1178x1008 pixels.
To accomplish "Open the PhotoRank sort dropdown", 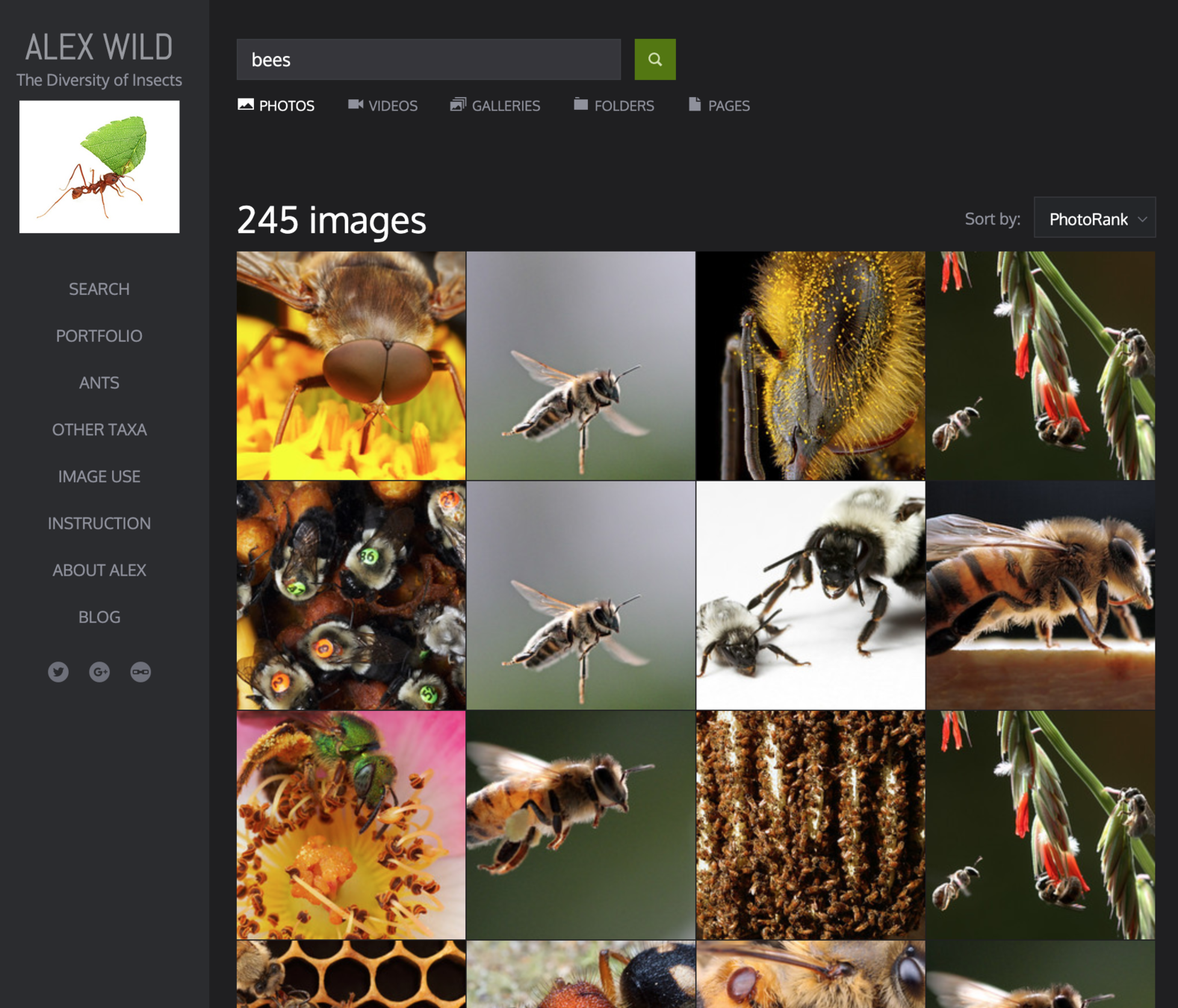I will [x=1094, y=217].
